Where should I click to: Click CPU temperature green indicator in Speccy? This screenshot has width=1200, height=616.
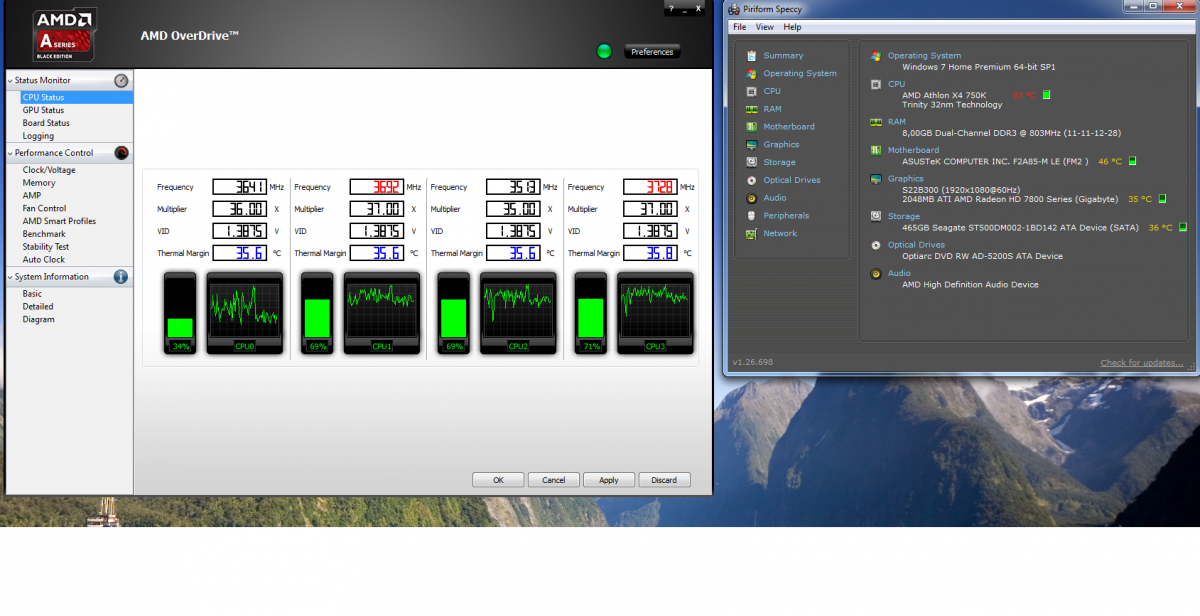pyautogui.click(x=1046, y=95)
